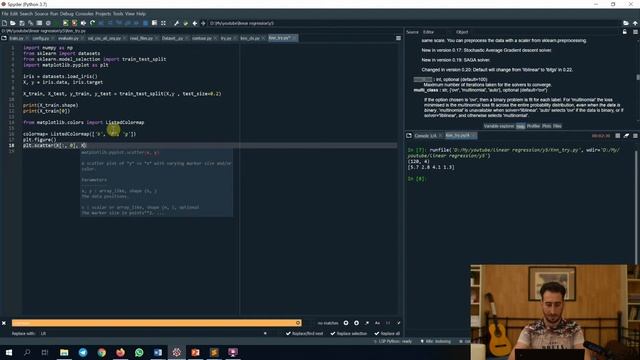Open WhatsApp from taskbar
The height and width of the screenshot is (360, 640).
[139, 352]
